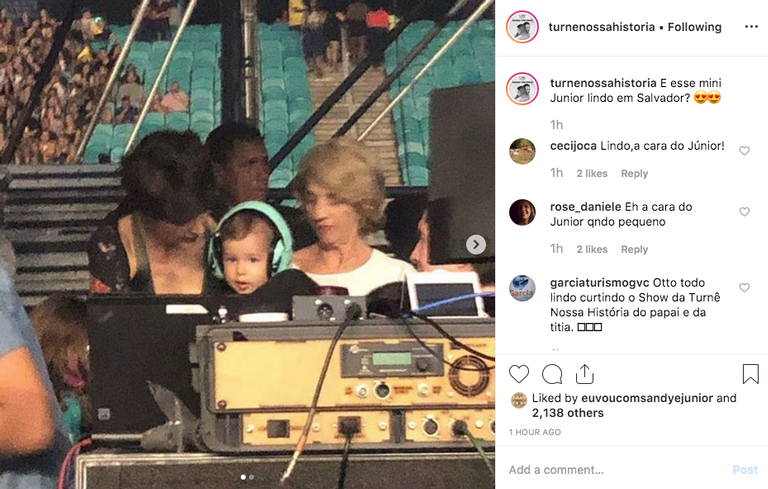Like rose_daniele's comment

pos(744,212)
